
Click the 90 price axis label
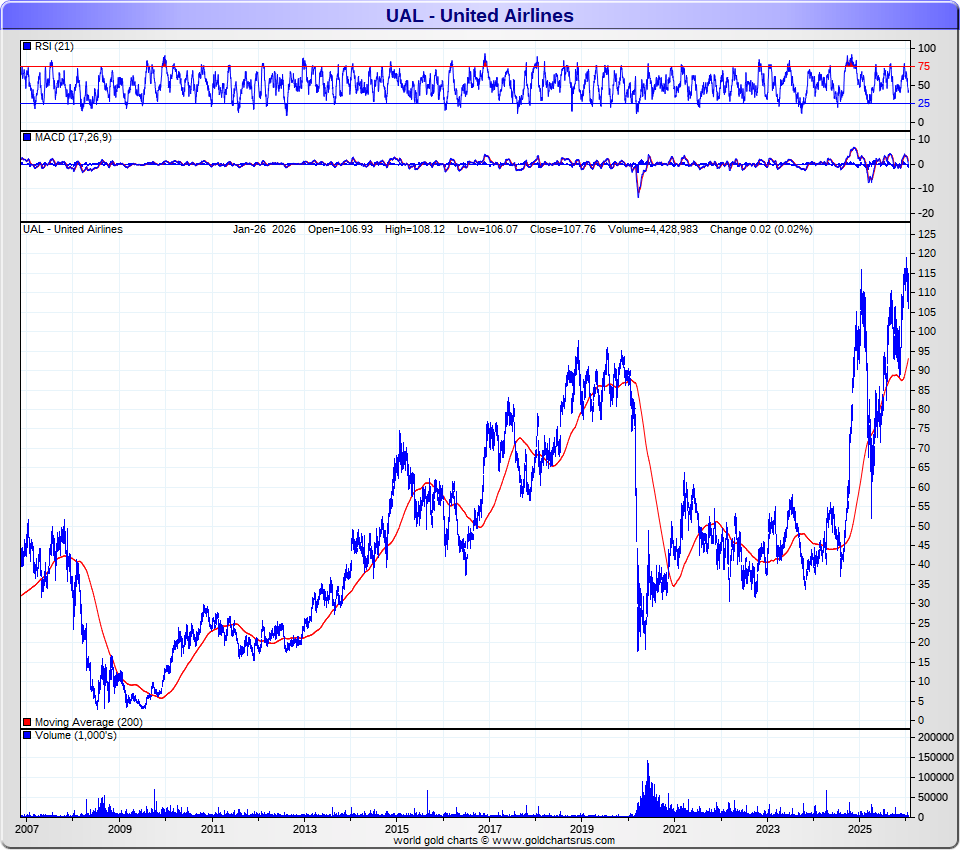coord(924,370)
